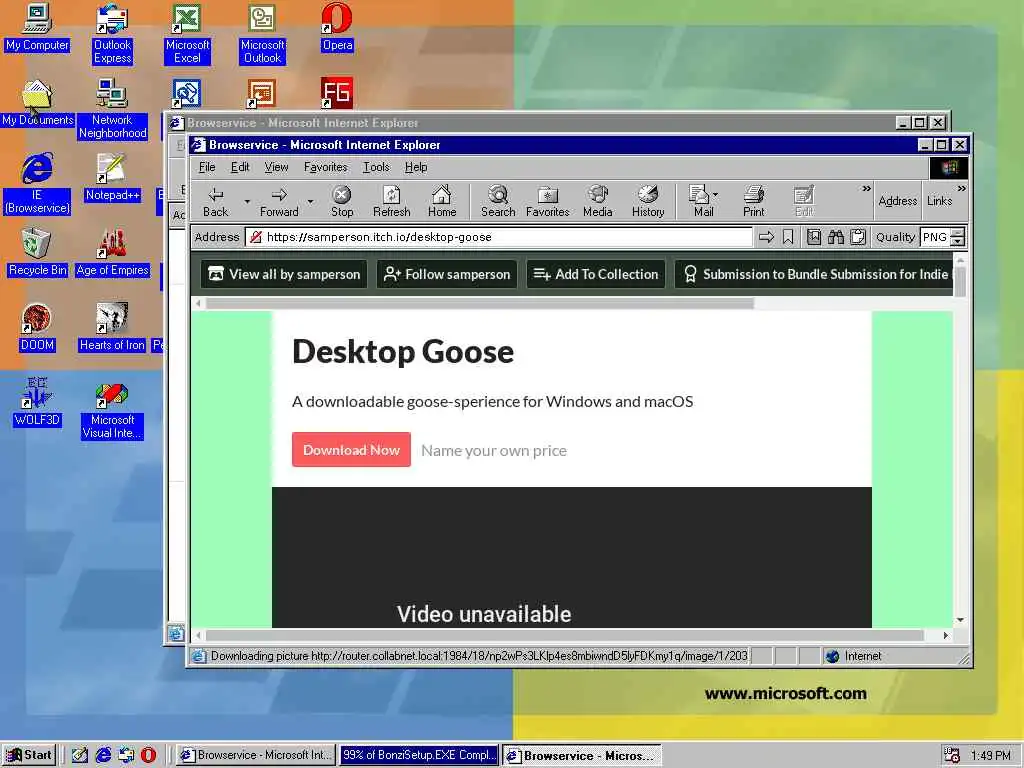This screenshot has width=1024, height=768.
Task: Select the WOLF3D desktop icon
Action: pos(37,402)
